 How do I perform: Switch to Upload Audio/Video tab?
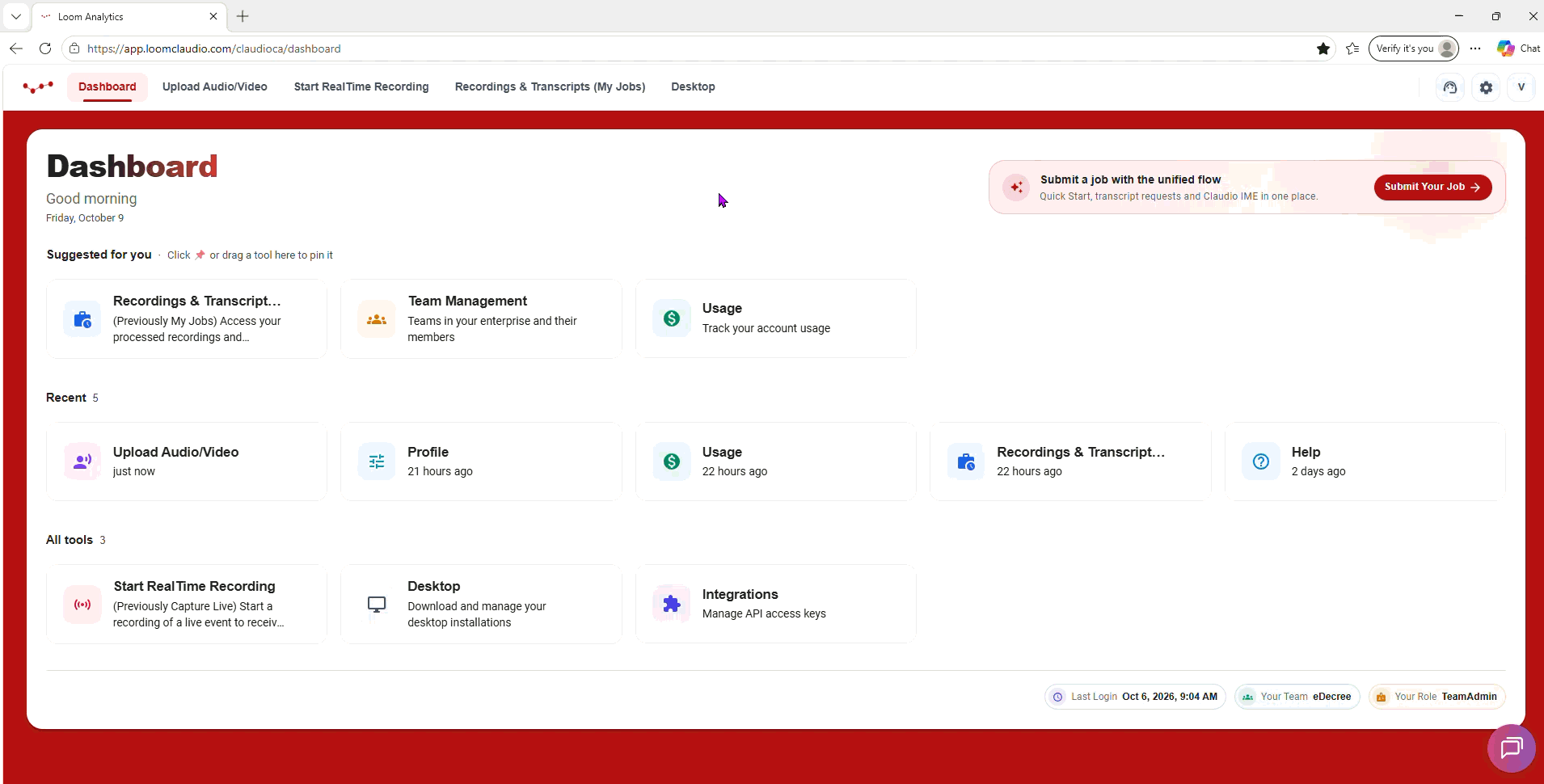coord(215,86)
